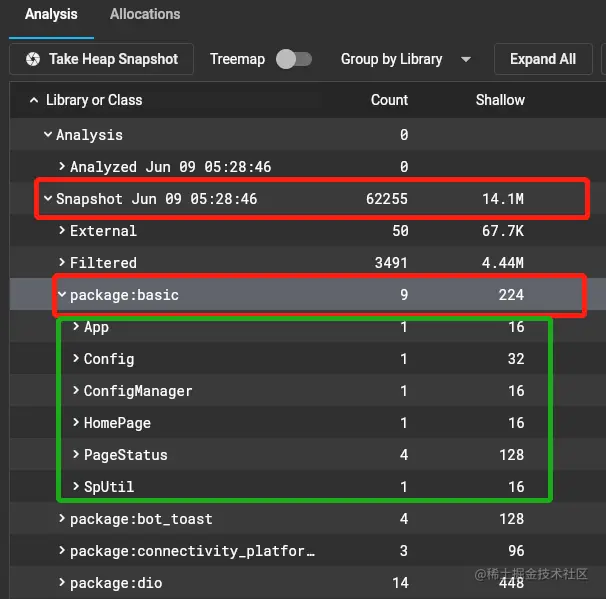Click the 62255 count value for Snapshot
The width and height of the screenshot is (606, 599).
(x=387, y=199)
